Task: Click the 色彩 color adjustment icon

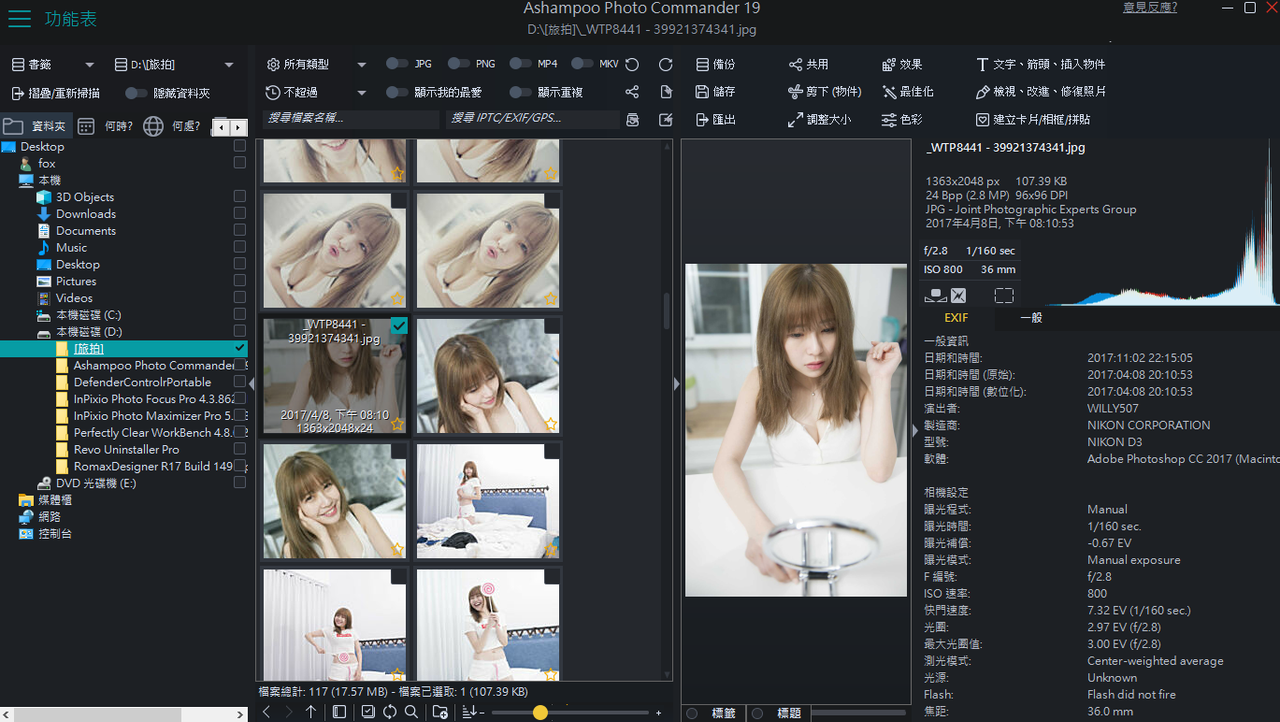Action: 889,120
